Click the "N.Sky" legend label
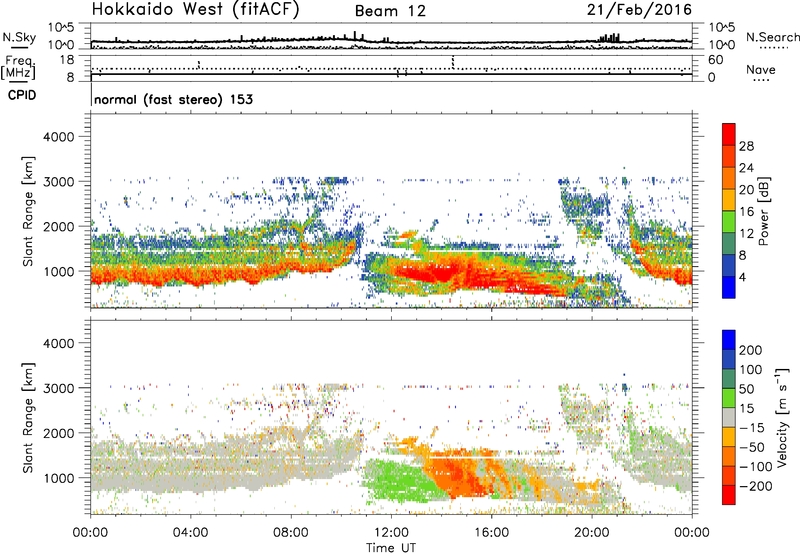 tap(19, 37)
